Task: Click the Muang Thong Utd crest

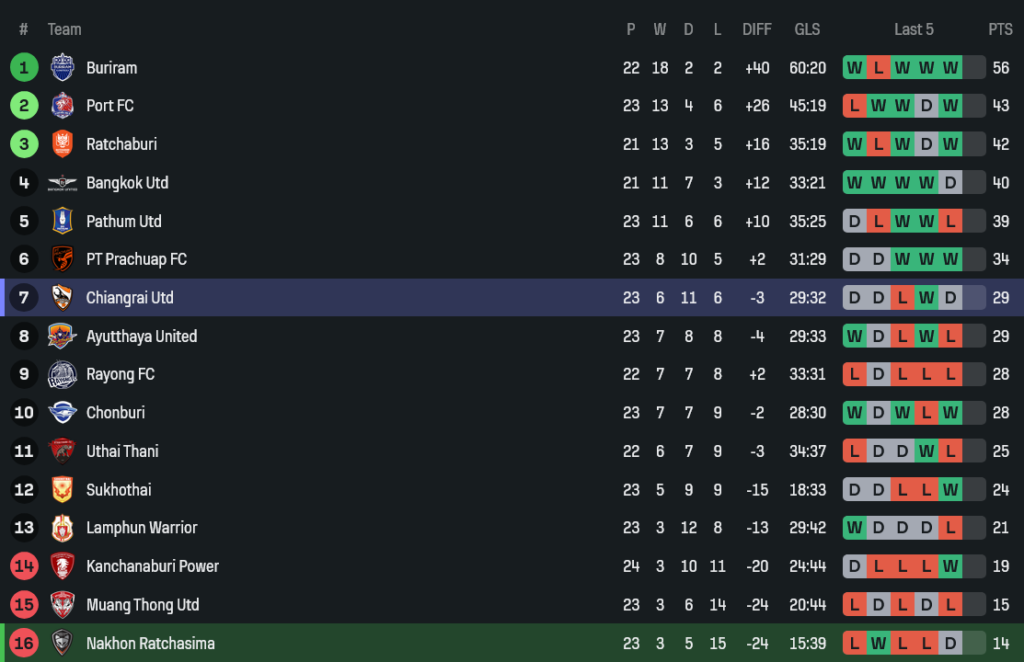Action: (62, 605)
